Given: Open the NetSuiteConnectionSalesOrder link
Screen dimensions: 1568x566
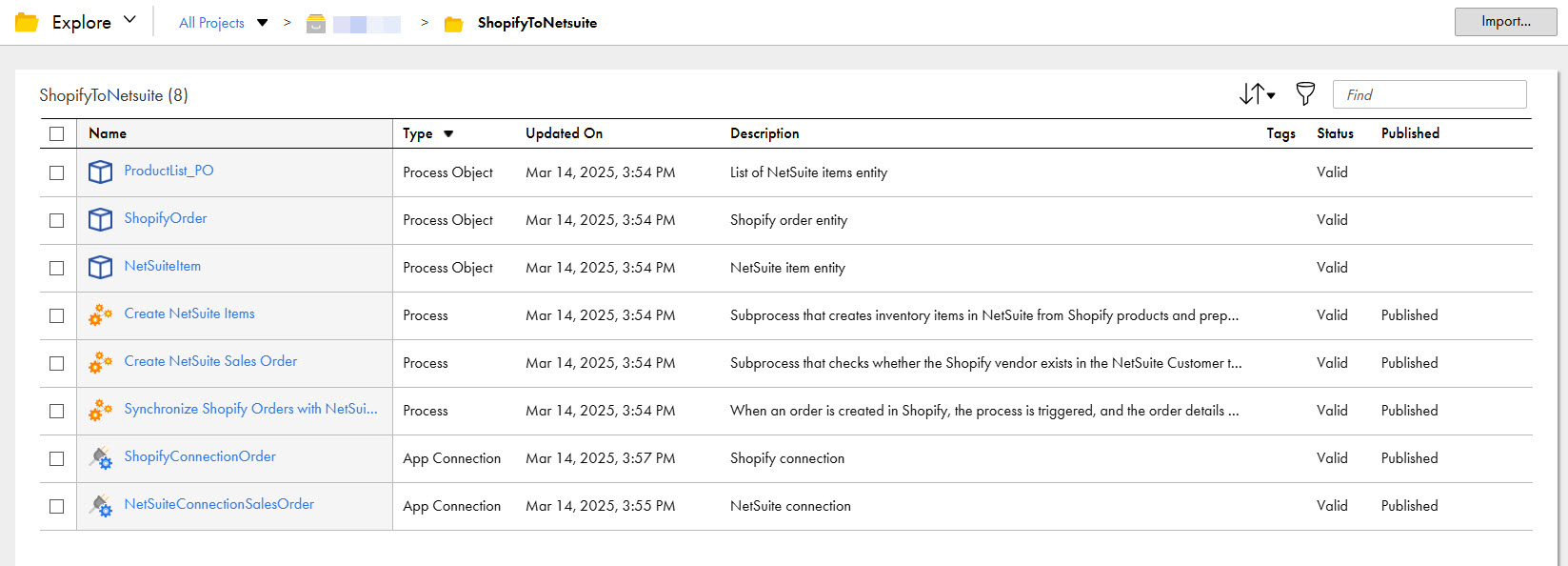Looking at the screenshot, I should (219, 504).
